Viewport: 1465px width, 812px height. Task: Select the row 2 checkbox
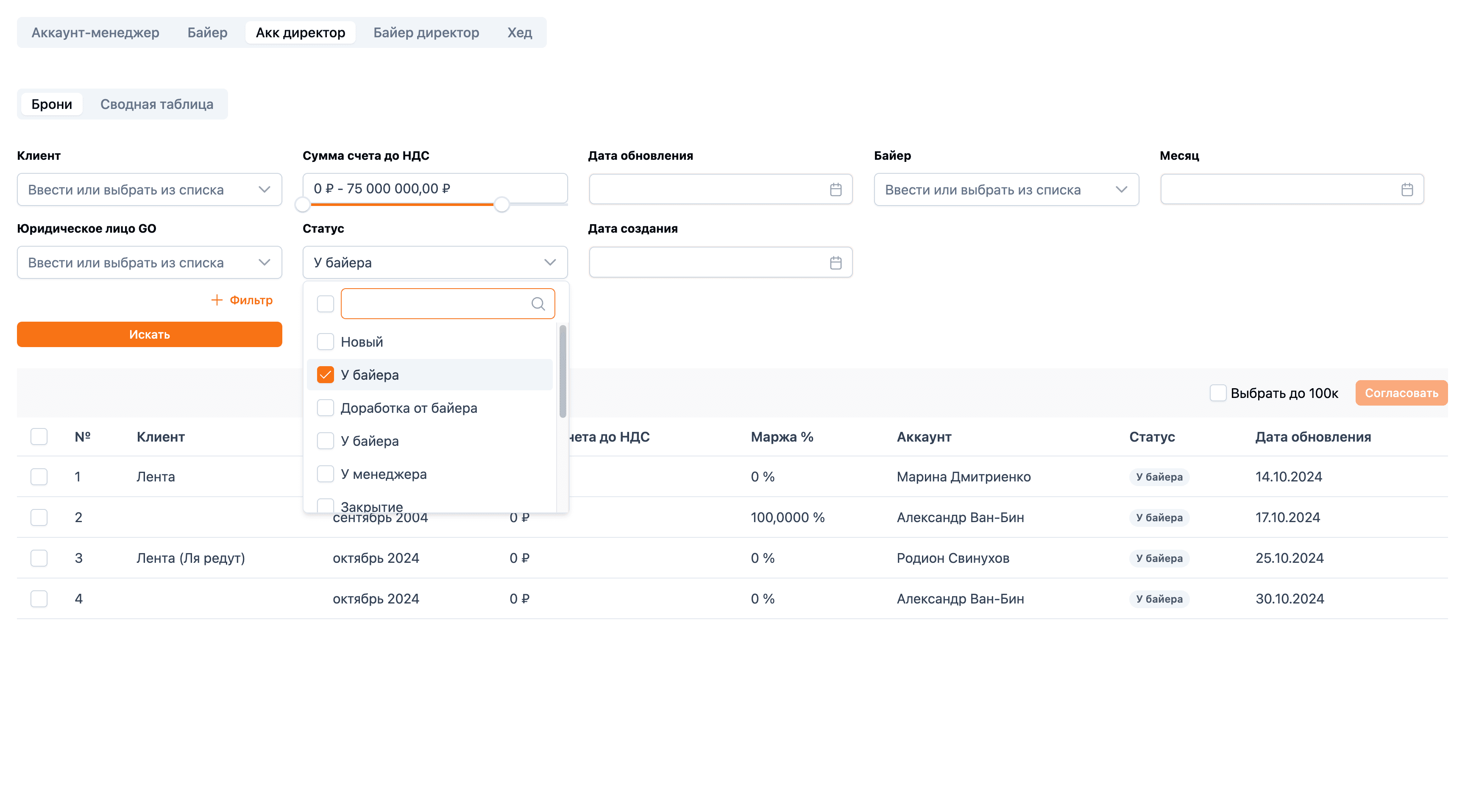(x=39, y=517)
